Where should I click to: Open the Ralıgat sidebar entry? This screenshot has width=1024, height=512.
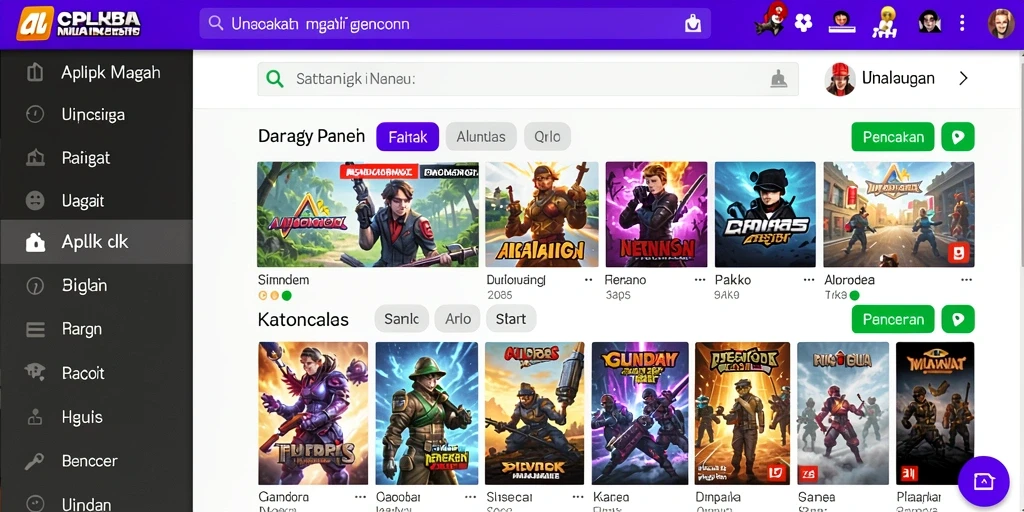(97, 157)
